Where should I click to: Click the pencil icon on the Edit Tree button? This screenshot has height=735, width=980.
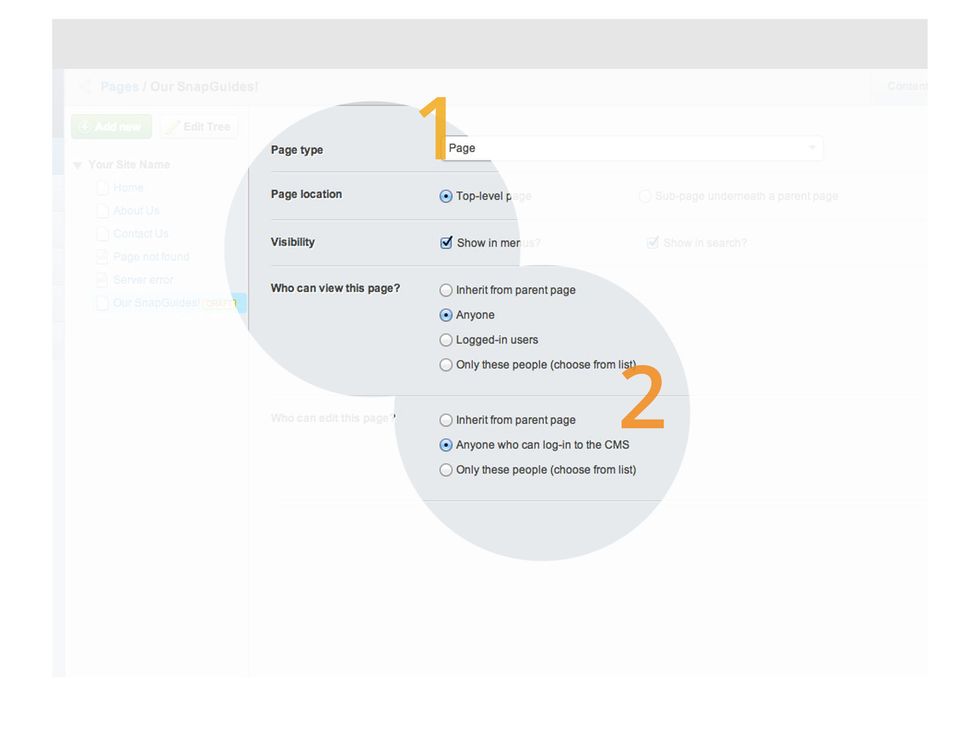[173, 126]
